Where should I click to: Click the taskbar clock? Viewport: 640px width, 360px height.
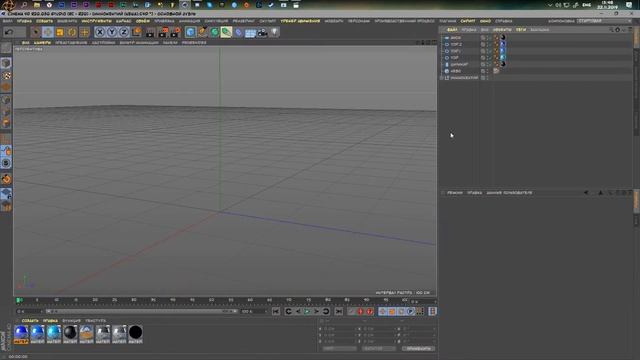[607, 5]
